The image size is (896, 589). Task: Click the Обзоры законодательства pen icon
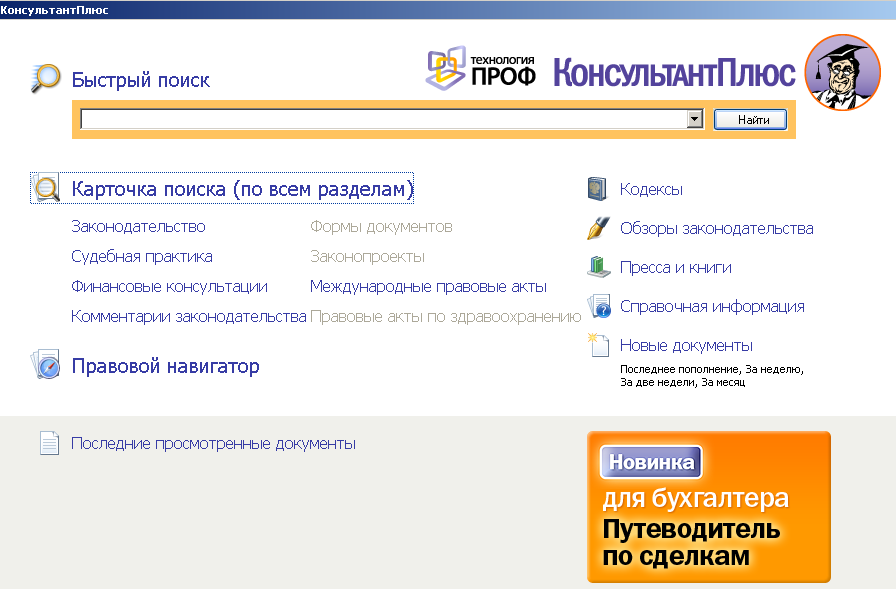pos(598,228)
